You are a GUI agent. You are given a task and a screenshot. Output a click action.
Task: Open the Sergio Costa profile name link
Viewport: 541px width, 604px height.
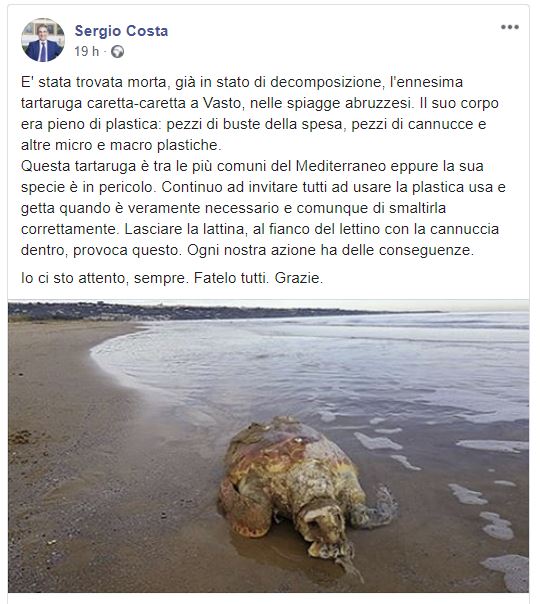point(121,31)
